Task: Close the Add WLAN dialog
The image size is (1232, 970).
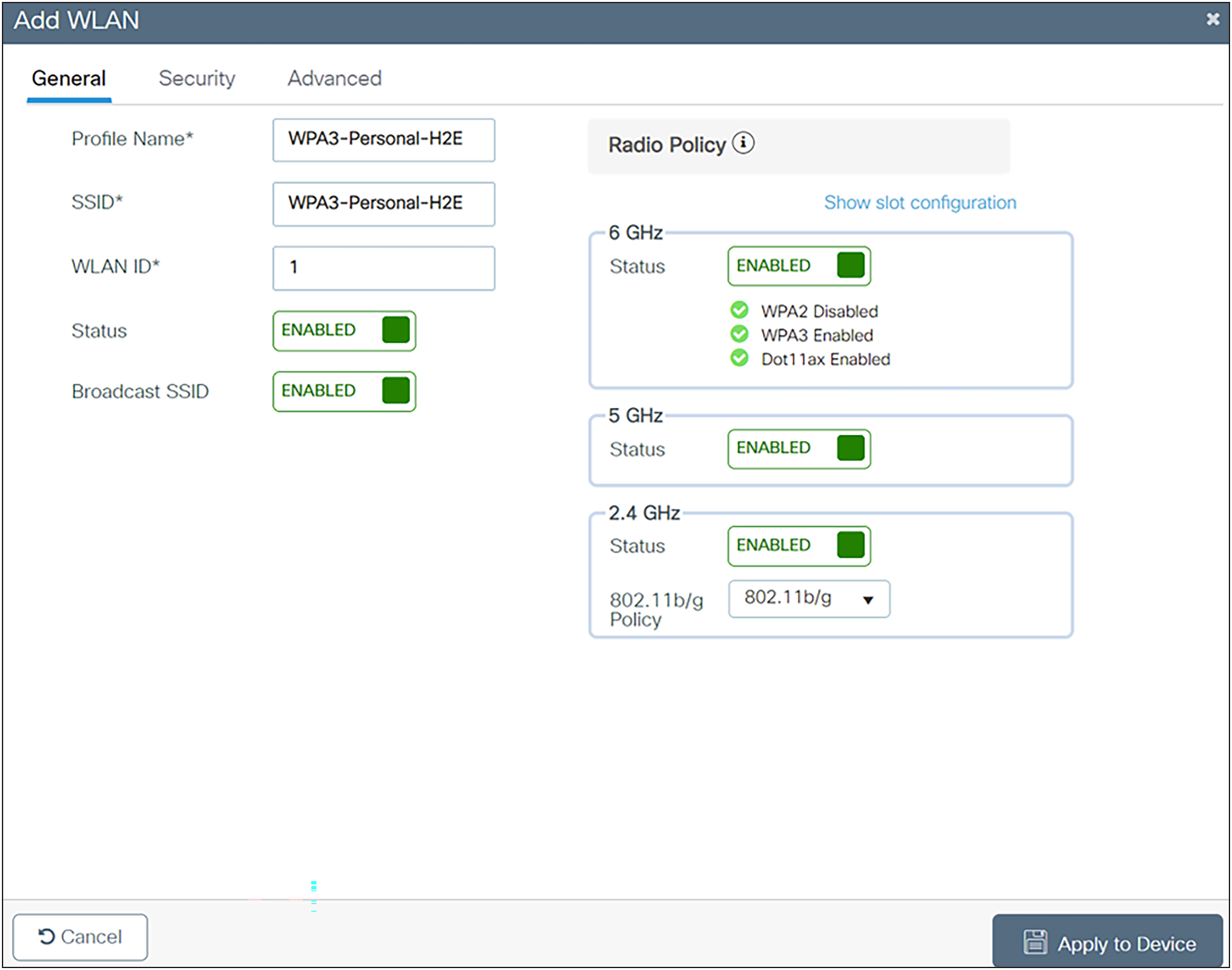Action: click(x=1213, y=19)
